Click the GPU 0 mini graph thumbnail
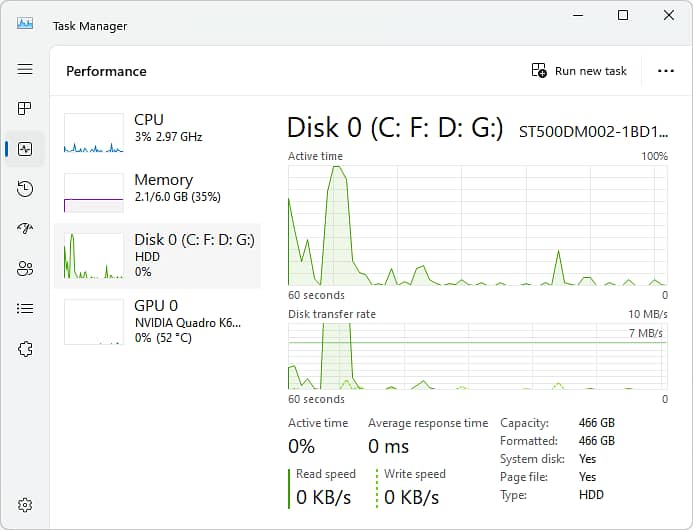Screen dimensions: 693x530 [94, 322]
